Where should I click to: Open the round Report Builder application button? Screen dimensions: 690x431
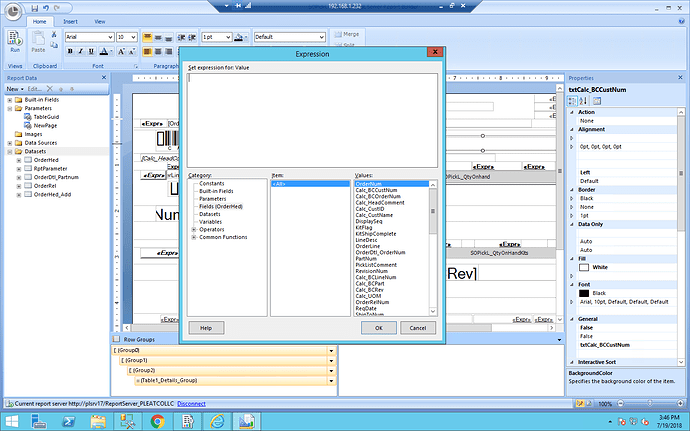click(14, 12)
